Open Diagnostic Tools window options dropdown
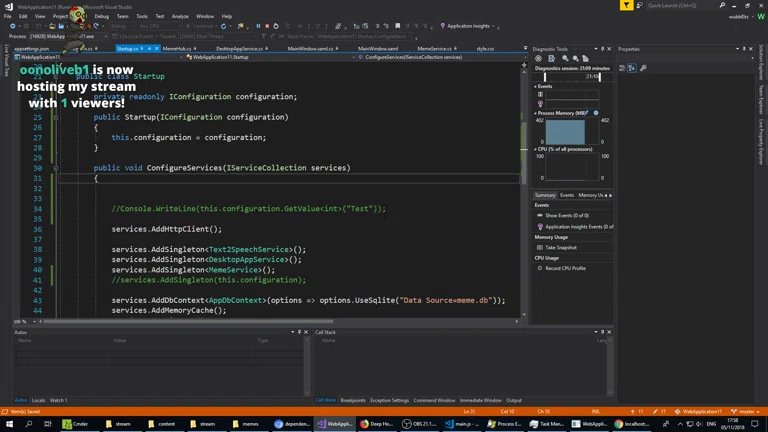The width and height of the screenshot is (768, 432). click(x=596, y=49)
